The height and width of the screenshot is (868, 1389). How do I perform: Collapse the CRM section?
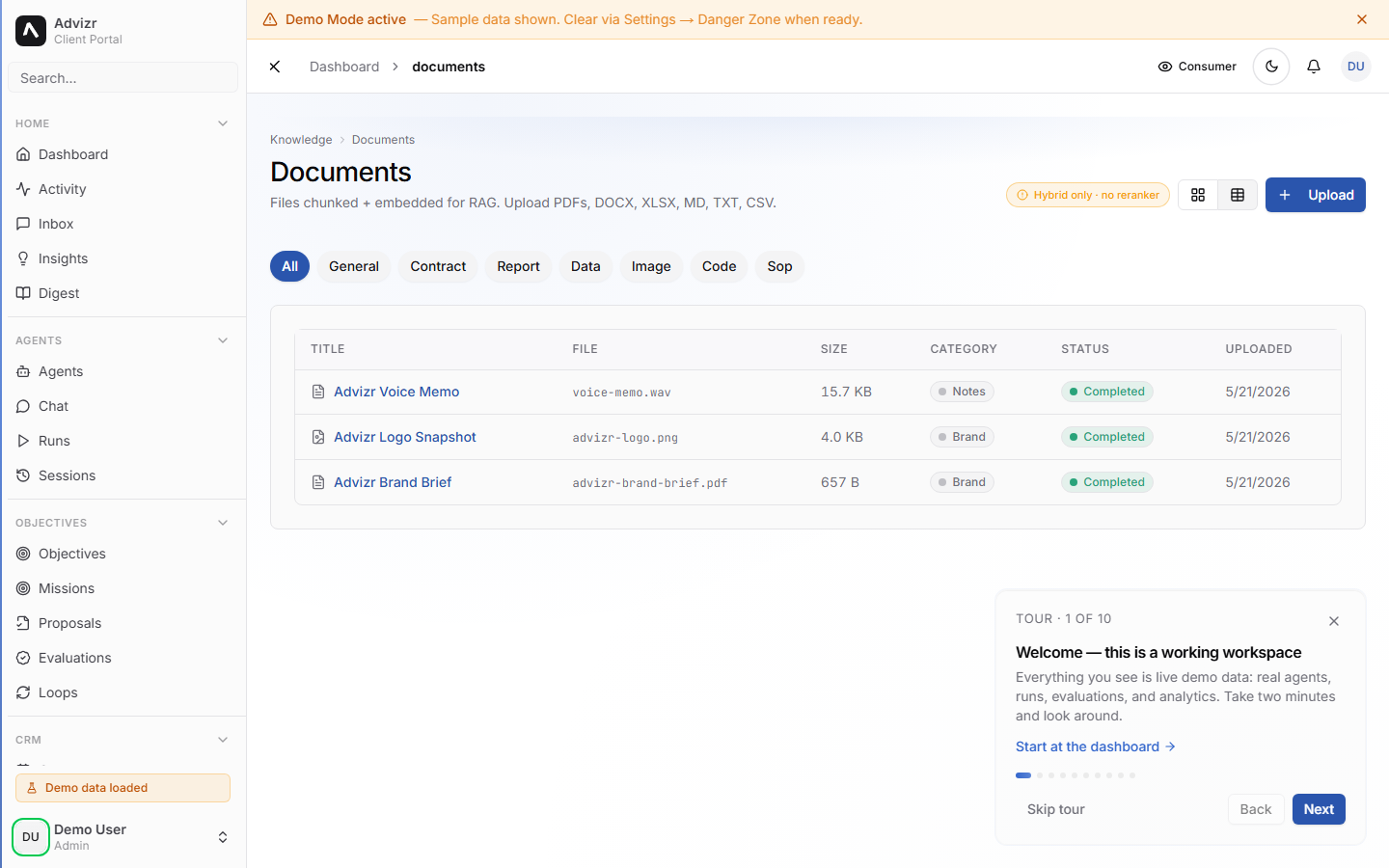223,740
